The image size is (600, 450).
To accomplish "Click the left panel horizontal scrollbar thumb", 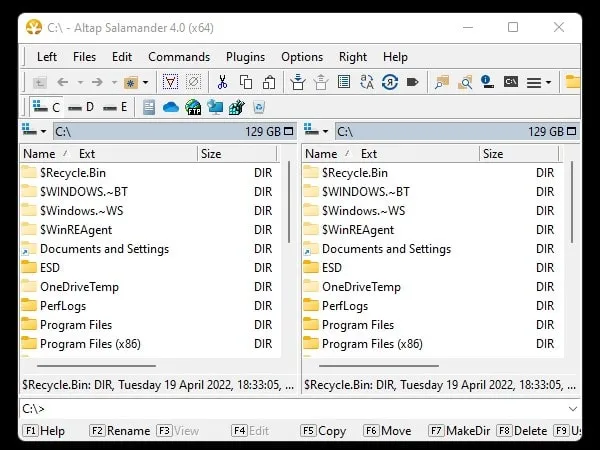I will point(96,366).
